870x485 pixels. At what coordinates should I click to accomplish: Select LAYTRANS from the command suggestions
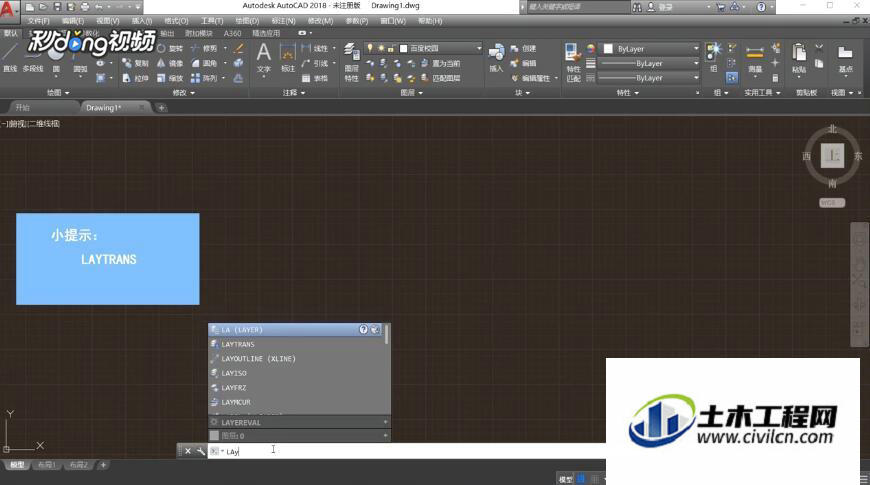[299, 344]
